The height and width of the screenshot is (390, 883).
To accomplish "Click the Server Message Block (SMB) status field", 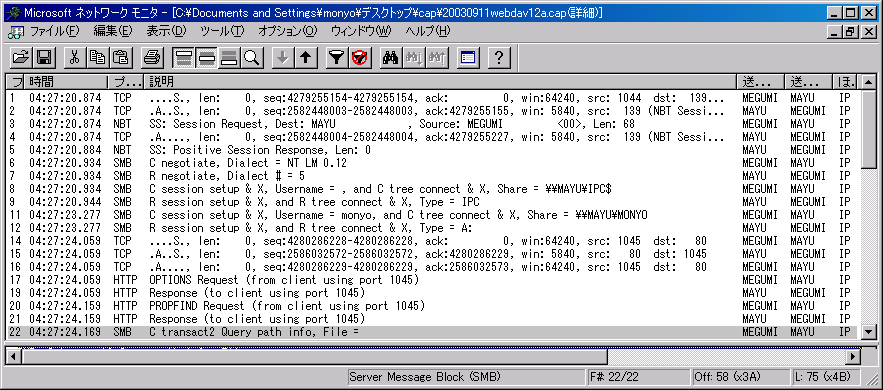I will pos(466,376).
